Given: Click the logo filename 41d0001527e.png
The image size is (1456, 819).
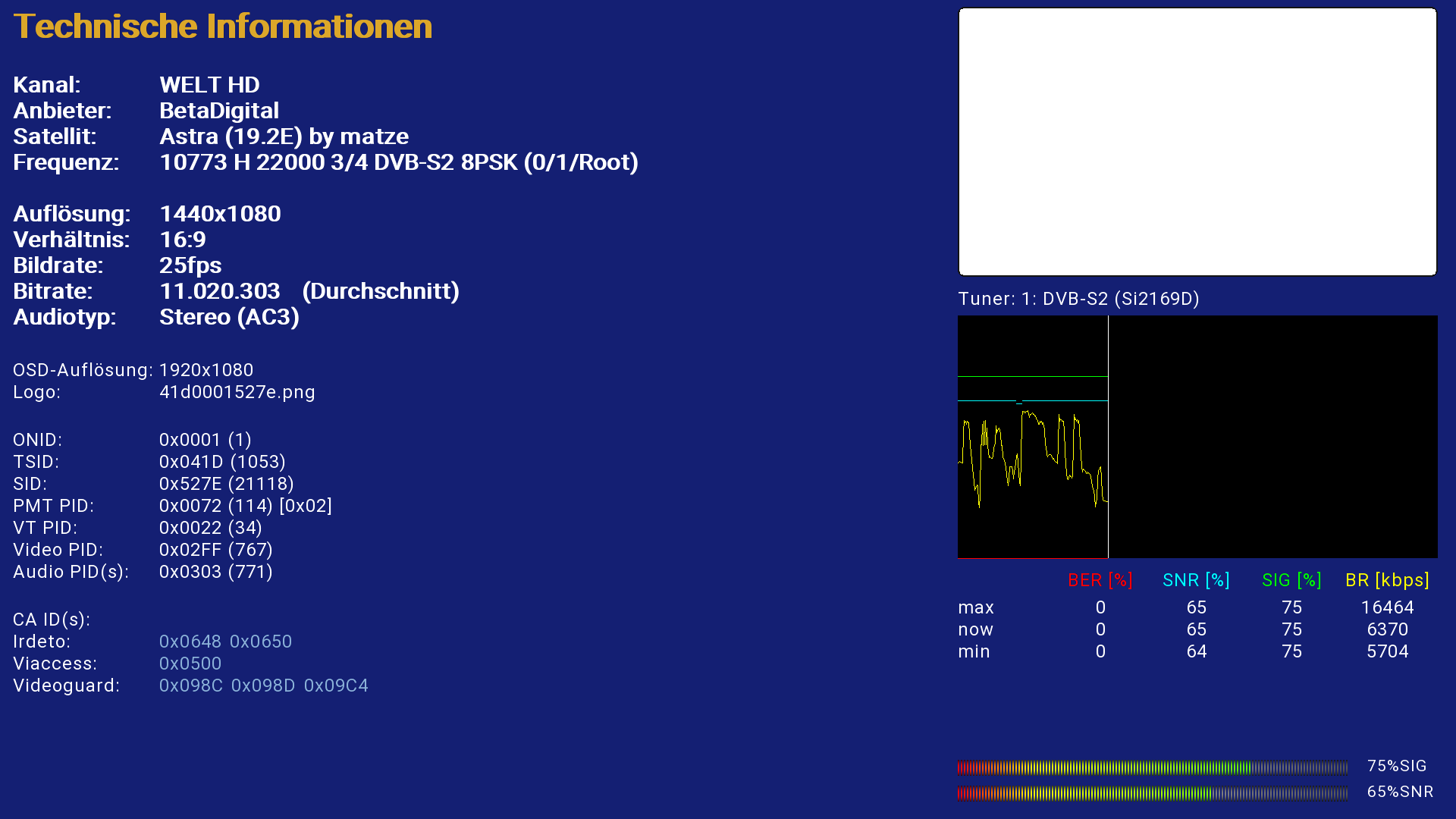Looking at the screenshot, I should tap(237, 392).
